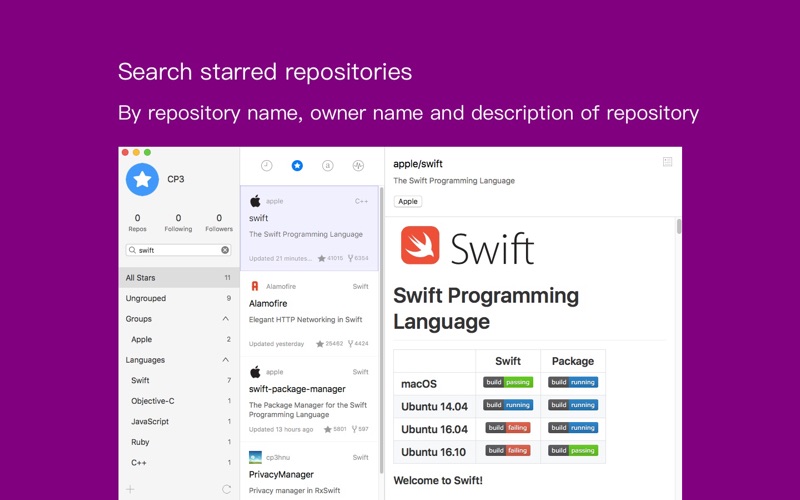The image size is (800, 500).
Task: Click 'Privacy manager in RxSwift' text
Action: pyautogui.click(x=294, y=490)
